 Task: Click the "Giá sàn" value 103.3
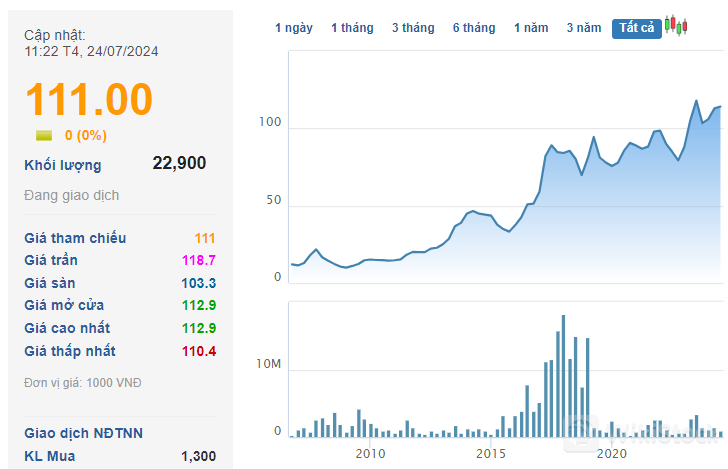coord(198,283)
